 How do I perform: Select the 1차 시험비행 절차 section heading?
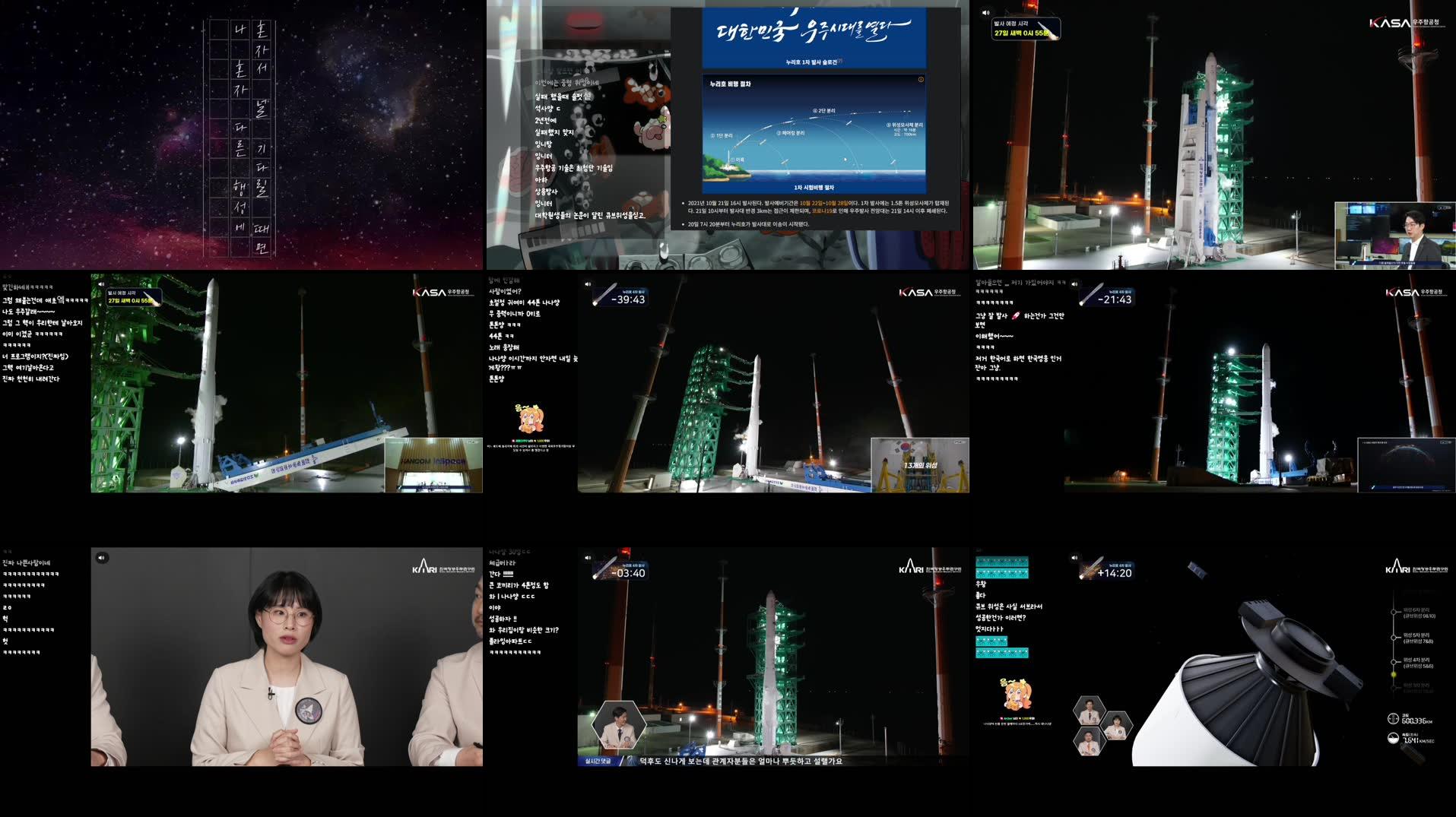pos(813,186)
